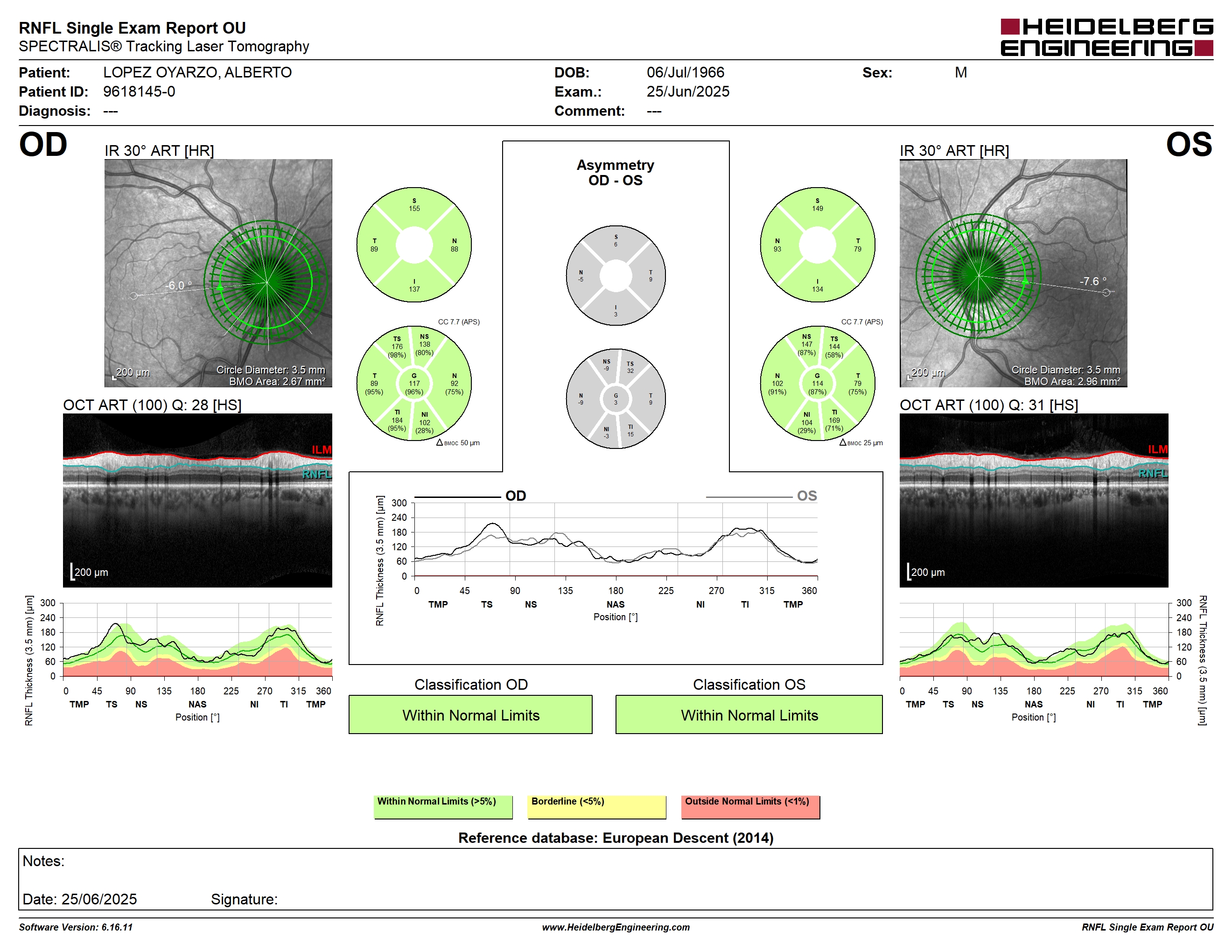Click the OD global G 117 (96%) center
Viewport: 1232px width, 952px height.
click(x=414, y=384)
